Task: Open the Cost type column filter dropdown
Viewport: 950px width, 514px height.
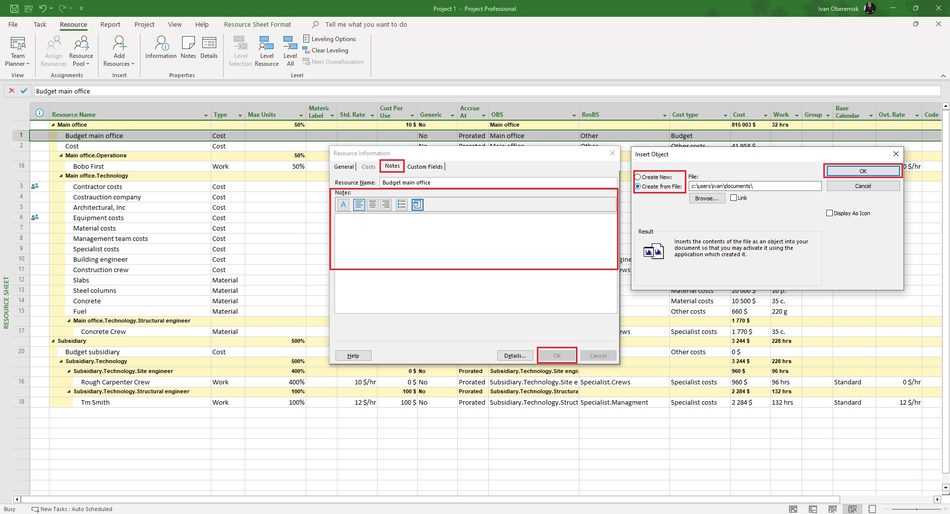Action: pos(725,115)
